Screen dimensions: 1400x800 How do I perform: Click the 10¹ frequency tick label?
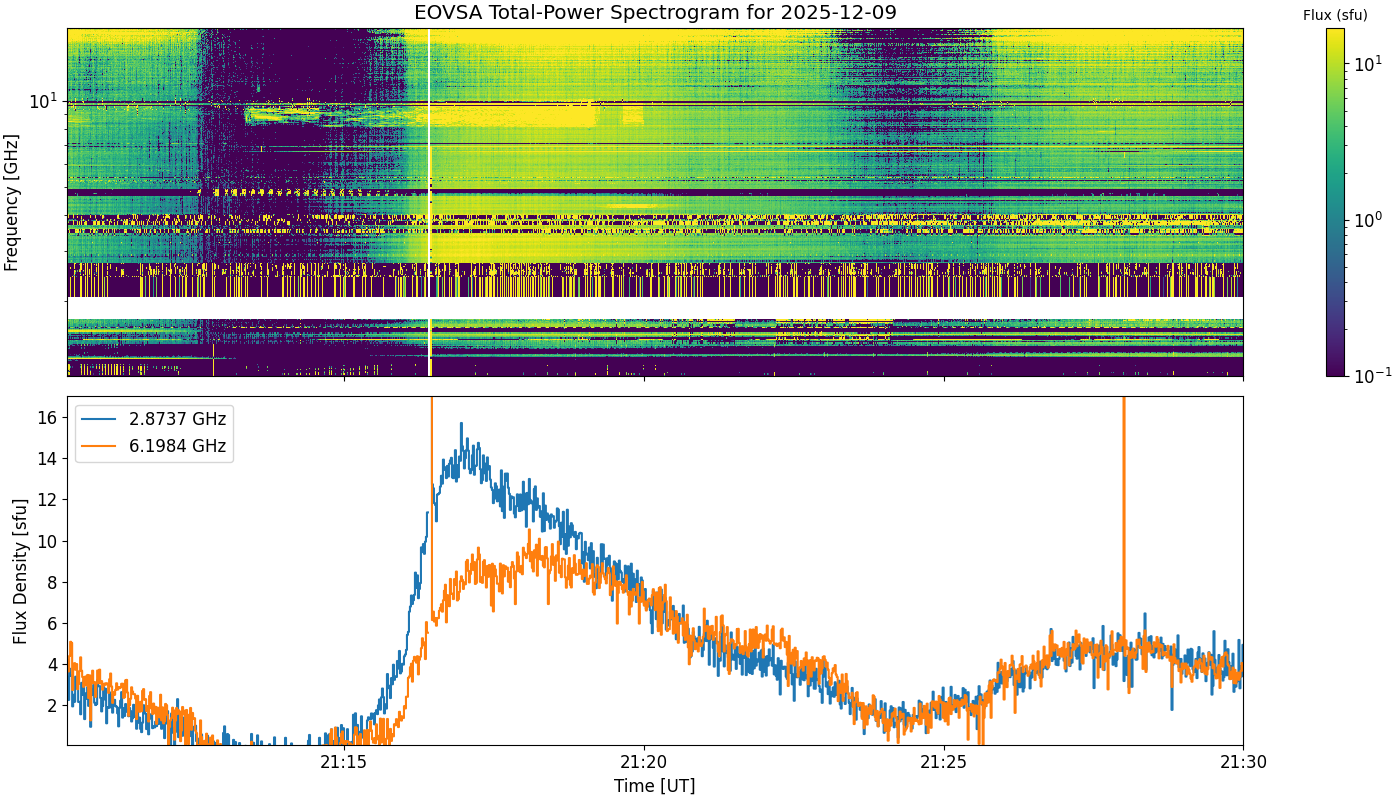click(x=43, y=101)
